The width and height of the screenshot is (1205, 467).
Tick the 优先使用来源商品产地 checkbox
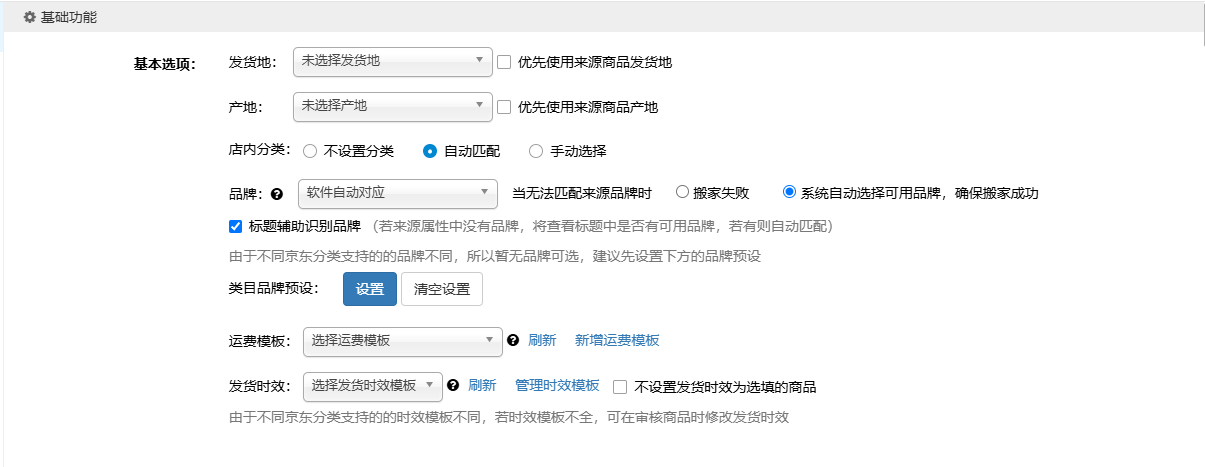click(x=504, y=106)
